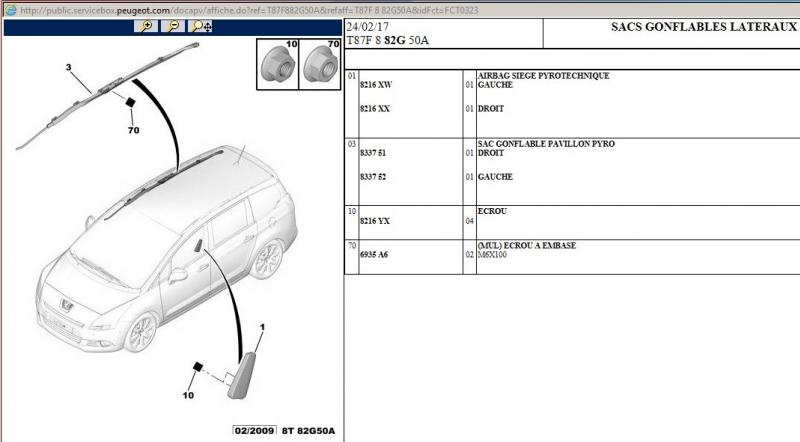Click callout number 1 on diagram
Viewport: 800px width, 442px height.
click(x=262, y=327)
